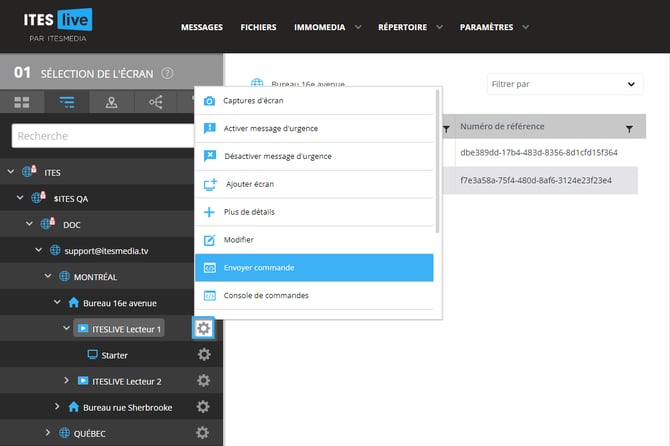Open the hierarchy branch view icon
Image resolution: width=670 pixels, height=446 pixels.
(x=156, y=102)
